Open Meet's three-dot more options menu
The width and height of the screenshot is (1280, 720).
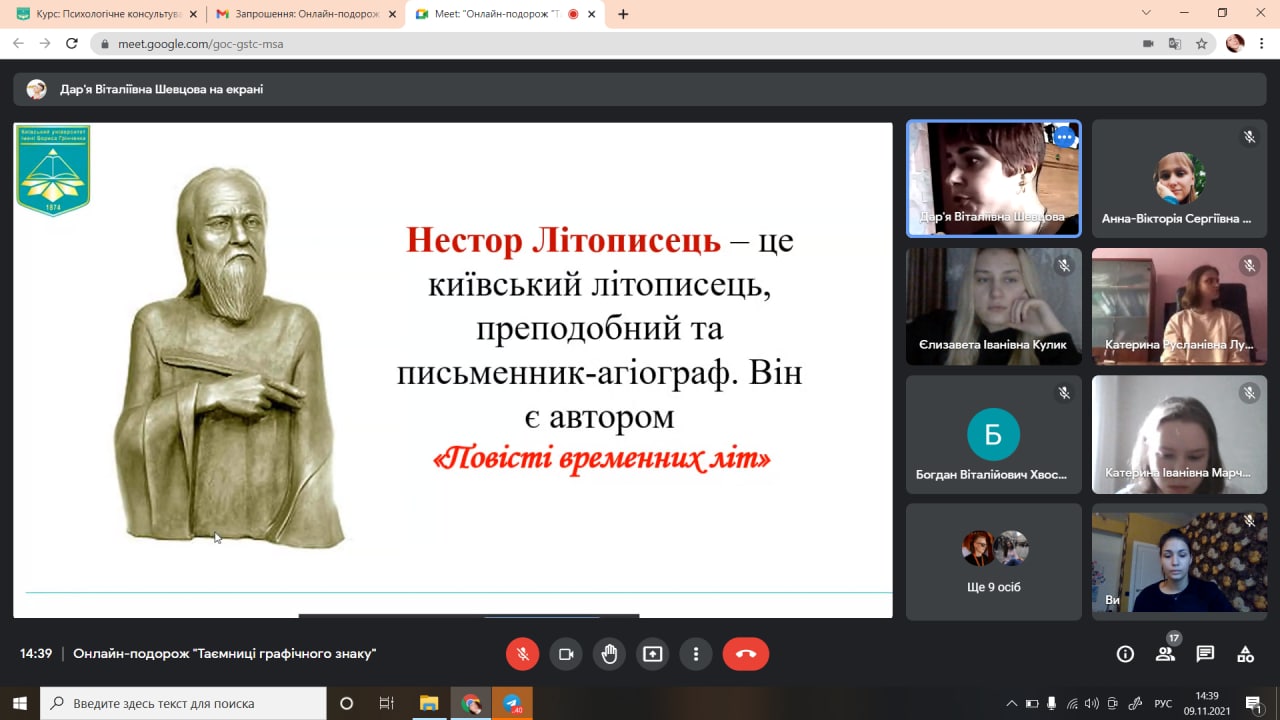(696, 654)
